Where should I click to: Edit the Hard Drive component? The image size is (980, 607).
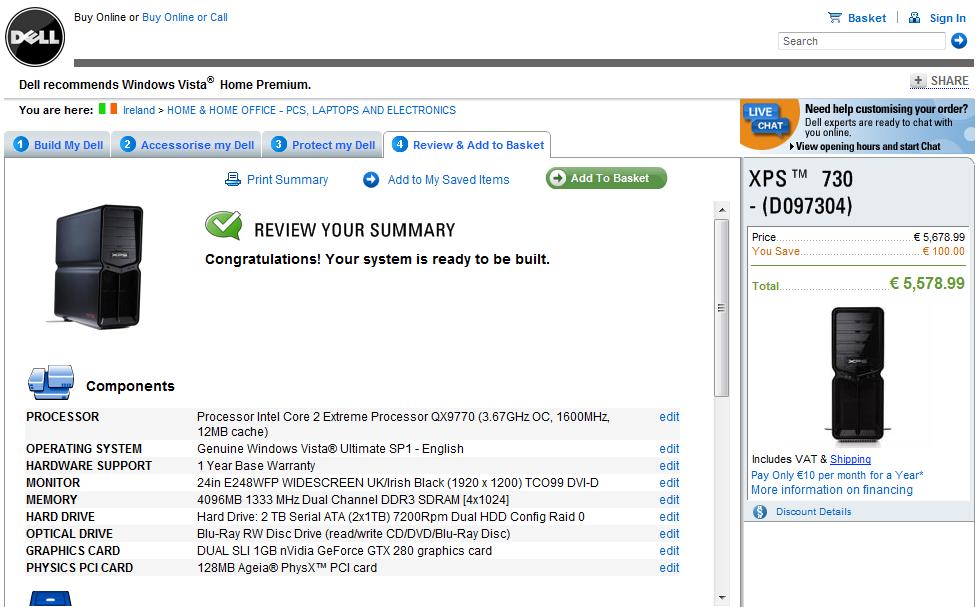tap(669, 516)
